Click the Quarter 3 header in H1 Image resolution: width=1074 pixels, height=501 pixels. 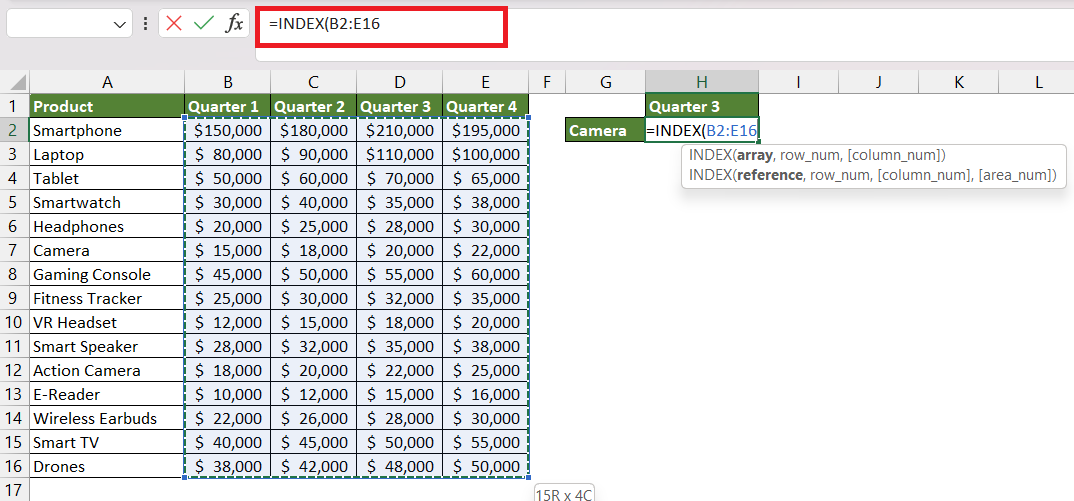[701, 106]
